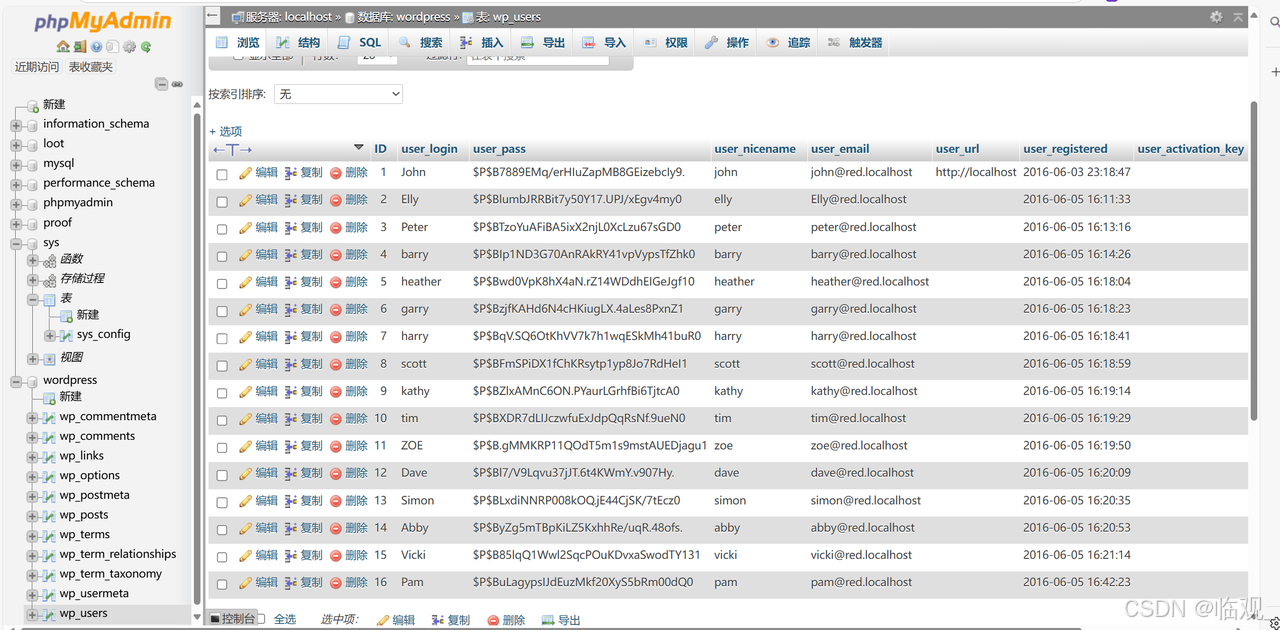
Task: Click email cell john@red.localhost
Action: pos(861,173)
